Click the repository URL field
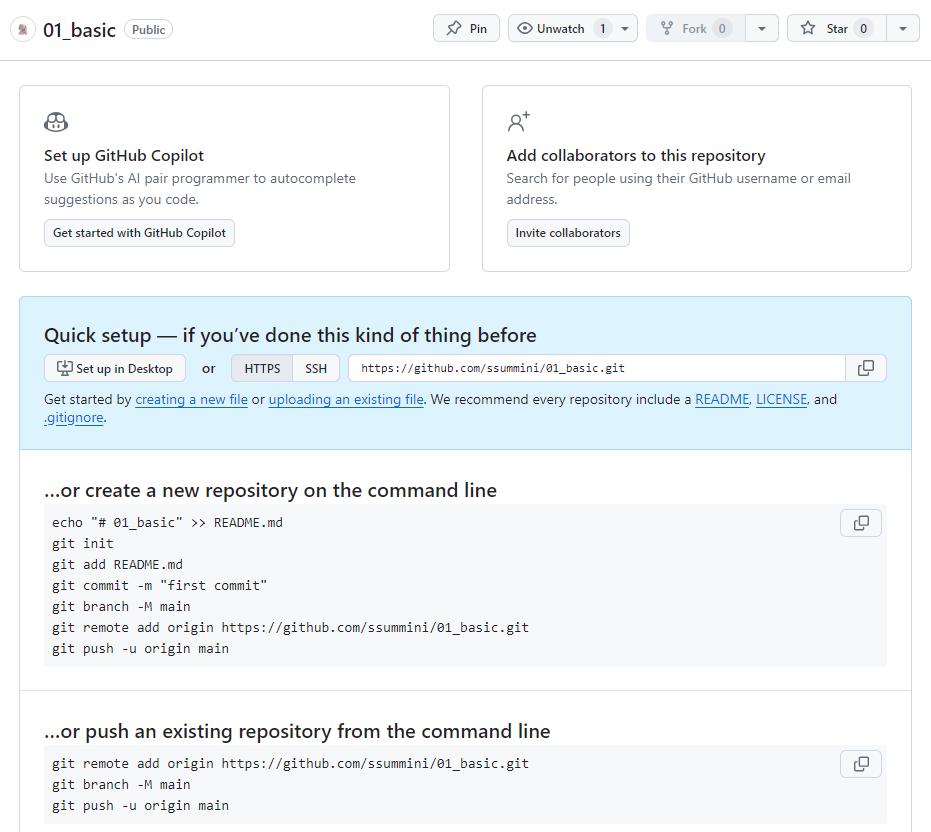931x832 pixels. coord(597,368)
